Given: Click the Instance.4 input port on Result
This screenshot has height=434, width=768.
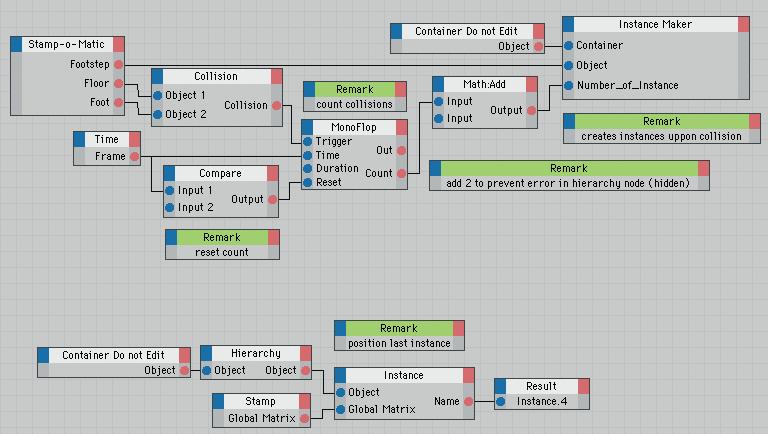Looking at the screenshot, I should (501, 401).
